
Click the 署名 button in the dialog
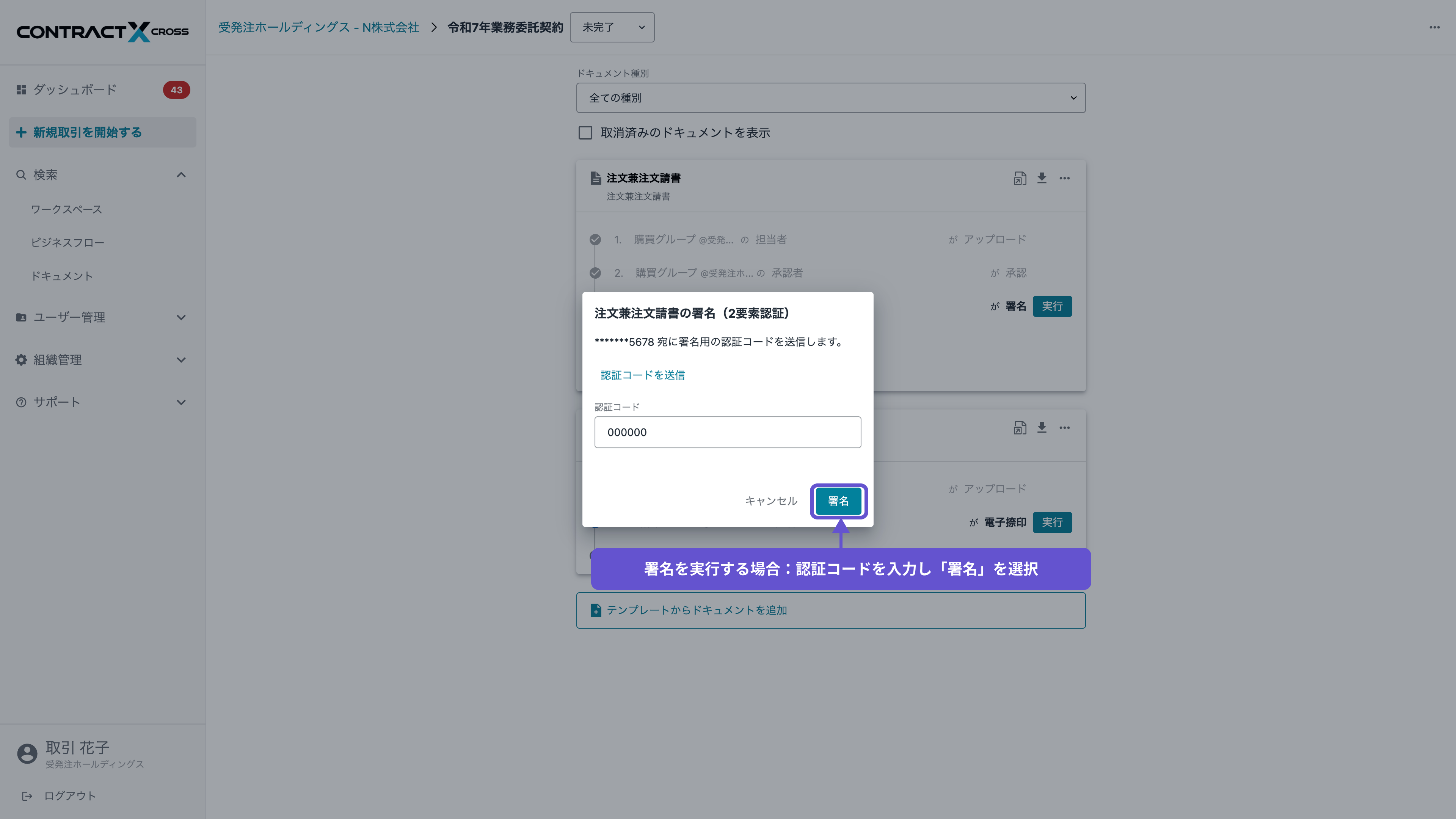838,501
